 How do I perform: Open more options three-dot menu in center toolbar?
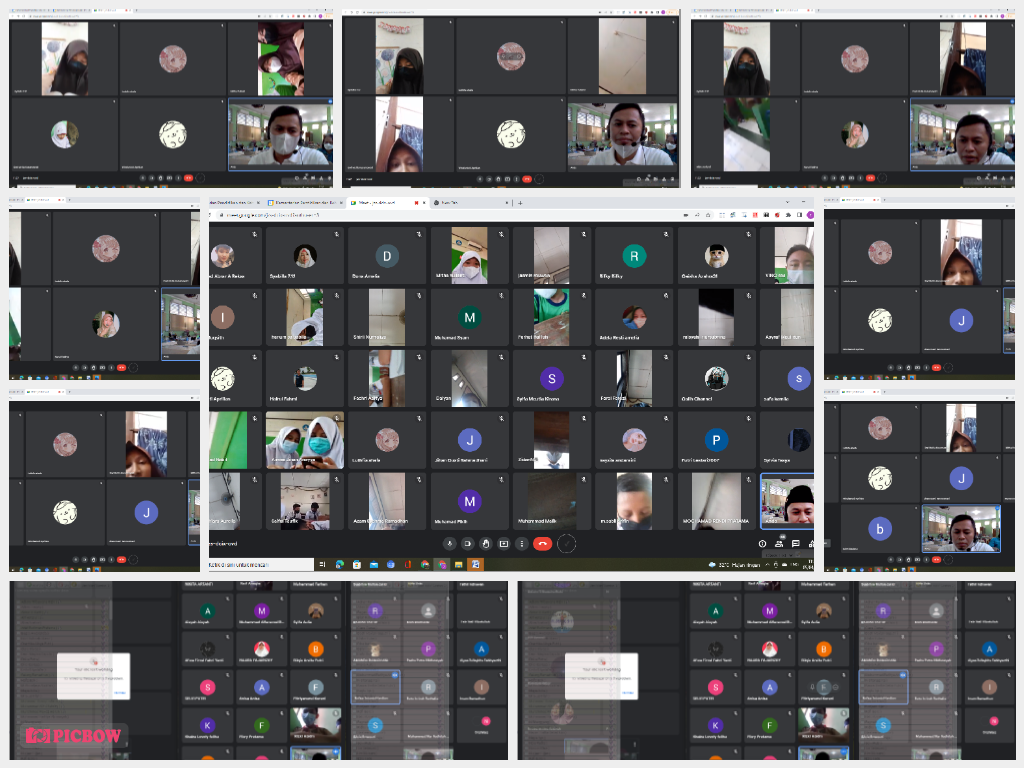(523, 543)
